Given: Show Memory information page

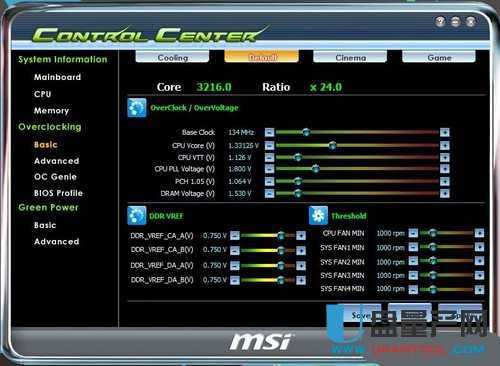Looking at the screenshot, I should (x=51, y=111).
